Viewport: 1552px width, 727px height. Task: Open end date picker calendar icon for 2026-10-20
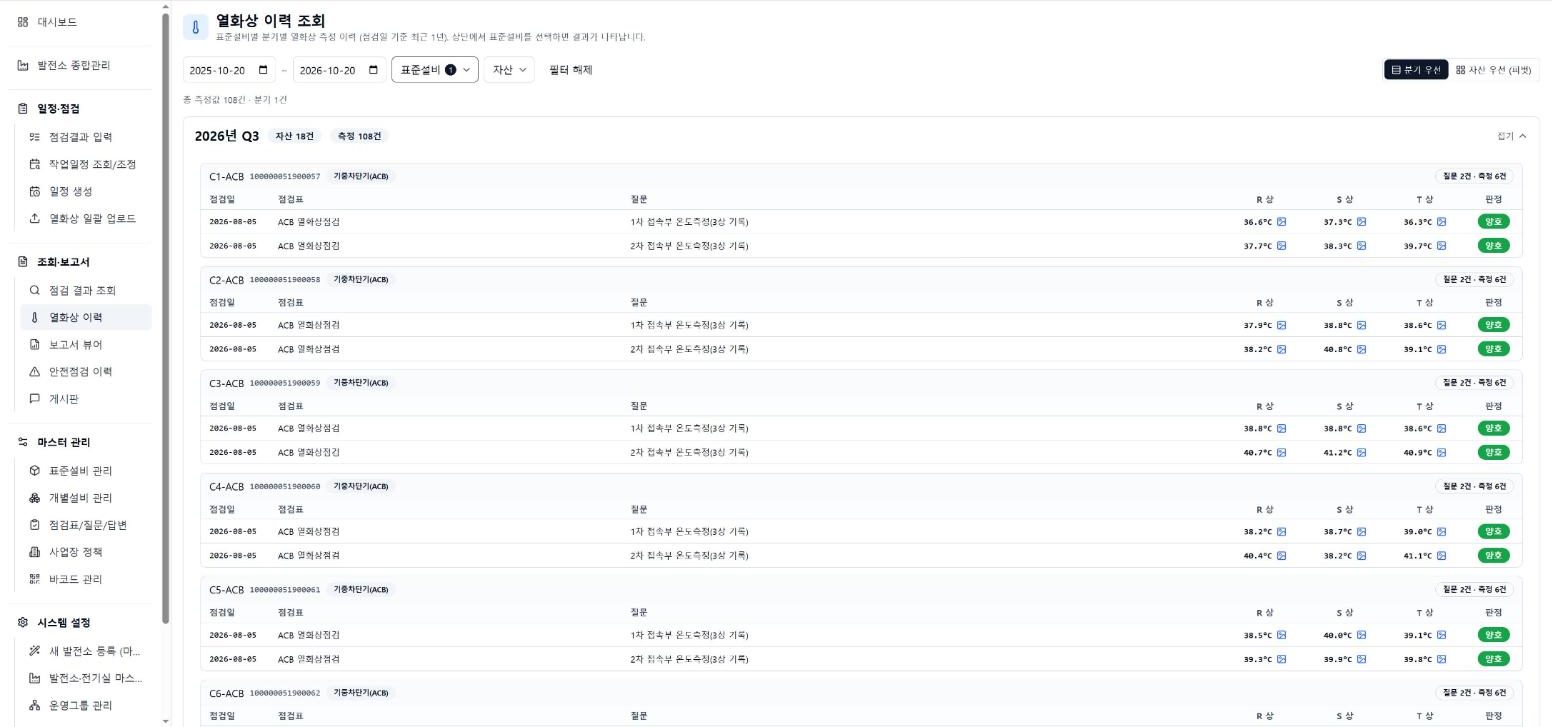point(374,70)
